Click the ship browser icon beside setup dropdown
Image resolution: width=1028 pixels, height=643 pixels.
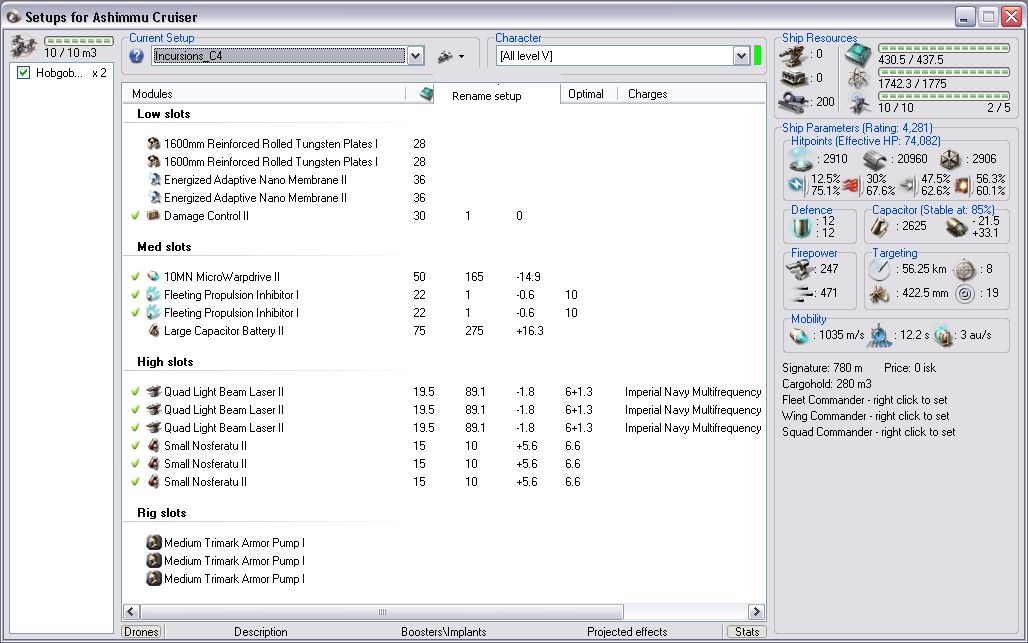[445, 57]
